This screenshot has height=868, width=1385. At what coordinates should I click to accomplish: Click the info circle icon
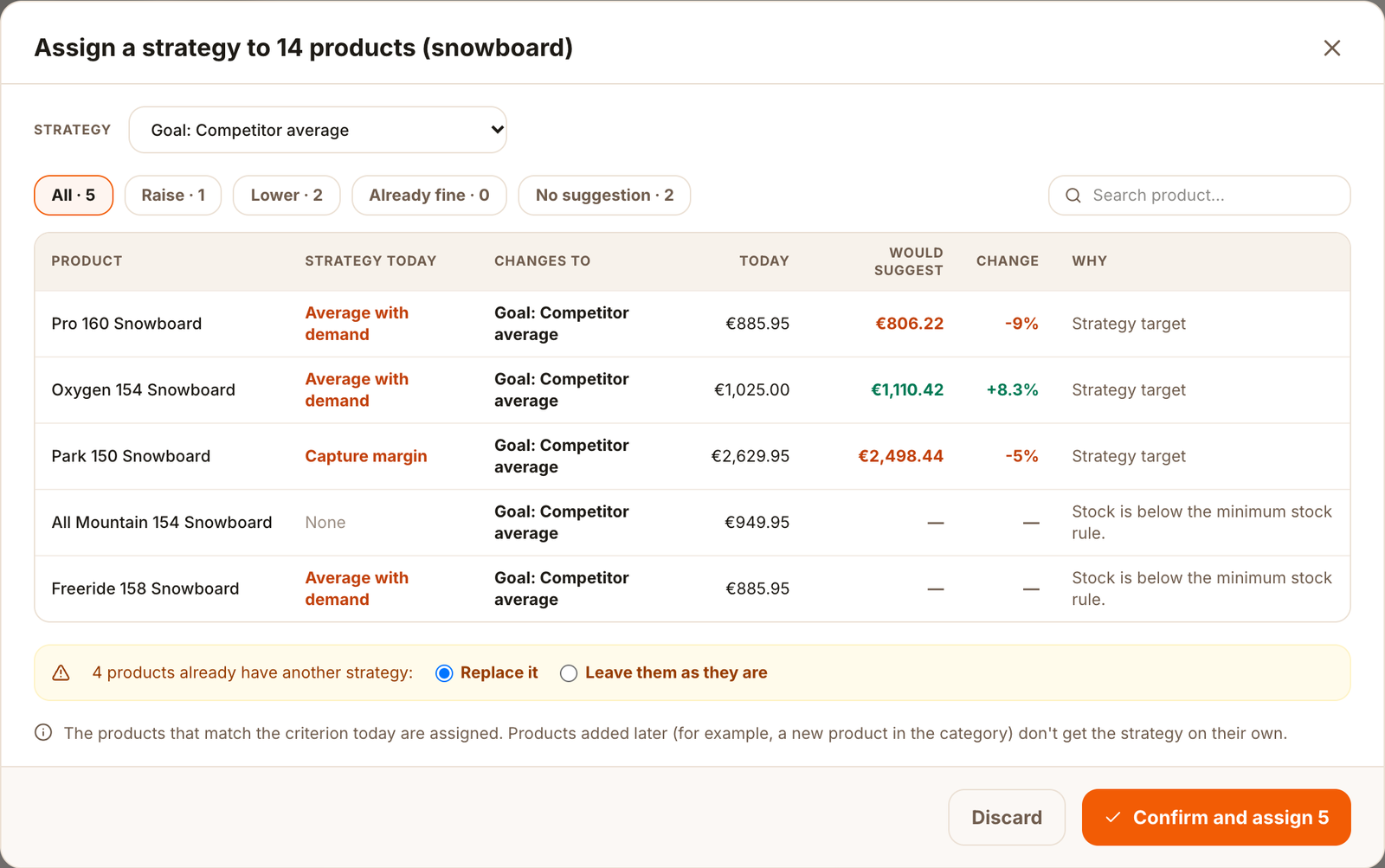[x=43, y=733]
